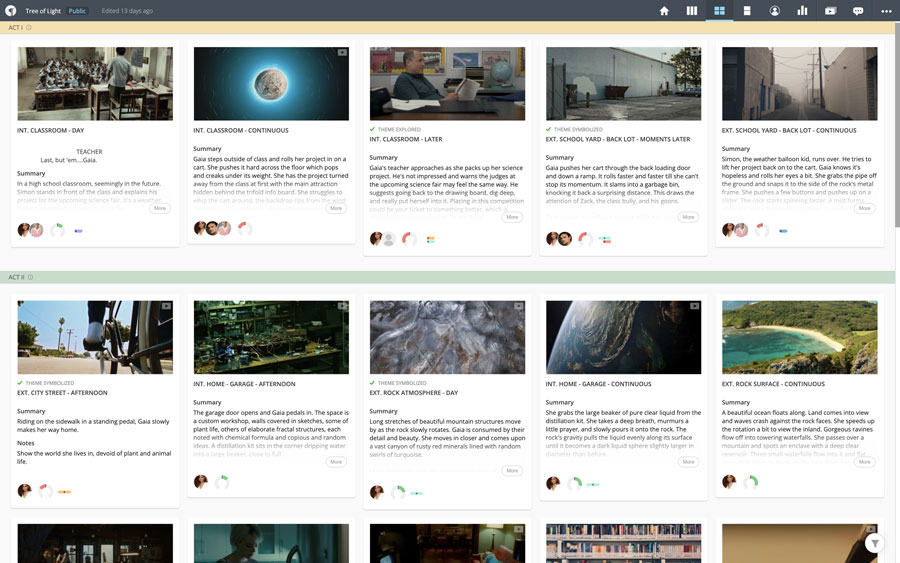Open the video presentation icon

click(x=830, y=10)
